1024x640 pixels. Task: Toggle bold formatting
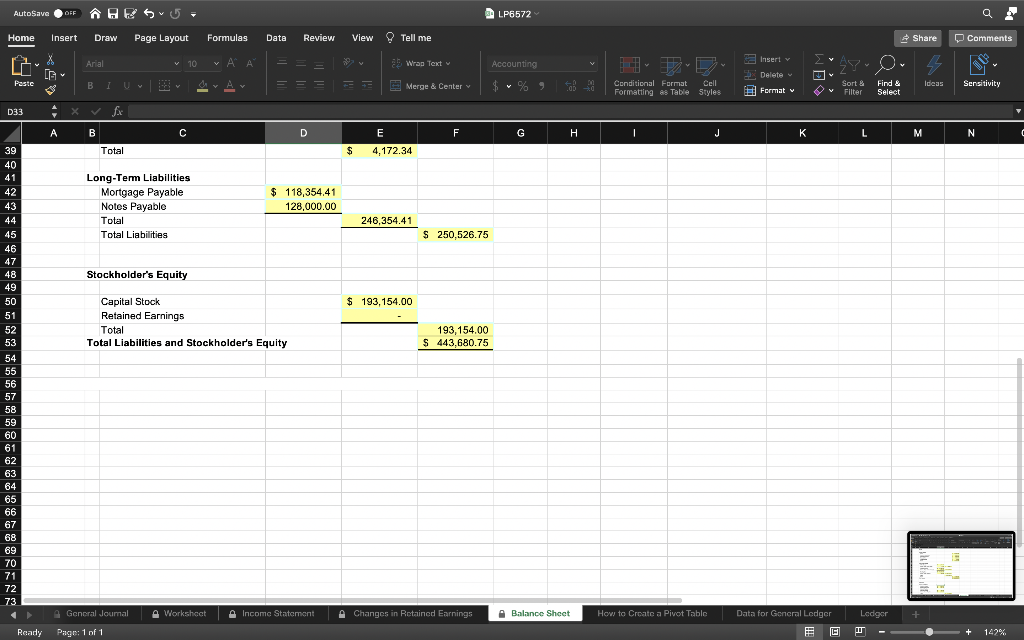(90, 86)
